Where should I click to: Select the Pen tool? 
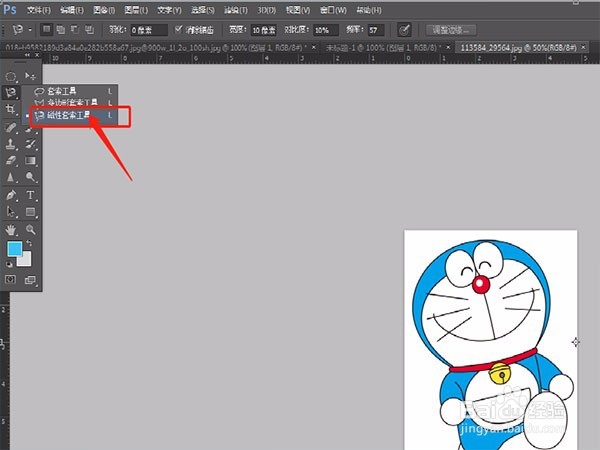tap(11, 195)
